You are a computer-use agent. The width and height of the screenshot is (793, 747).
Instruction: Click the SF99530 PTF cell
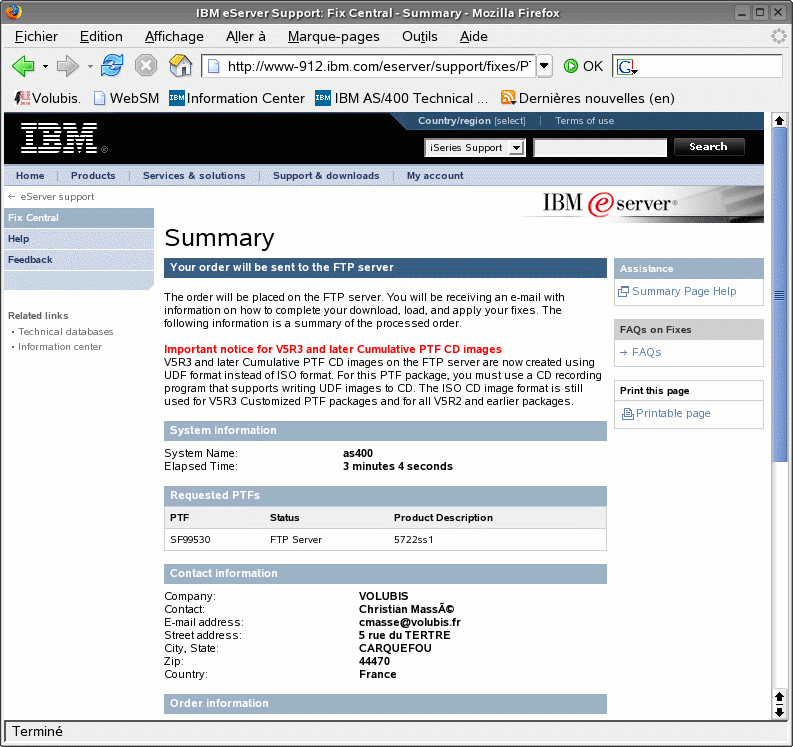190,540
